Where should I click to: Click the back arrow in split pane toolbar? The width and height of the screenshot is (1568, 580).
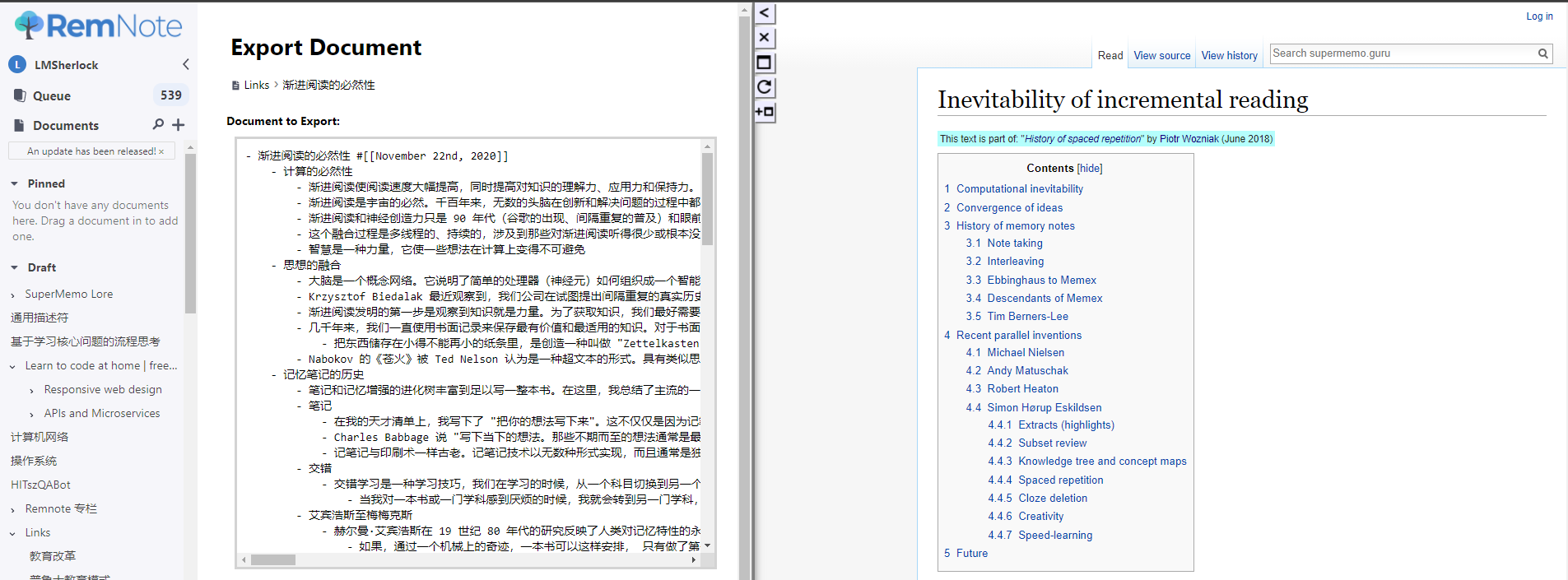click(765, 13)
